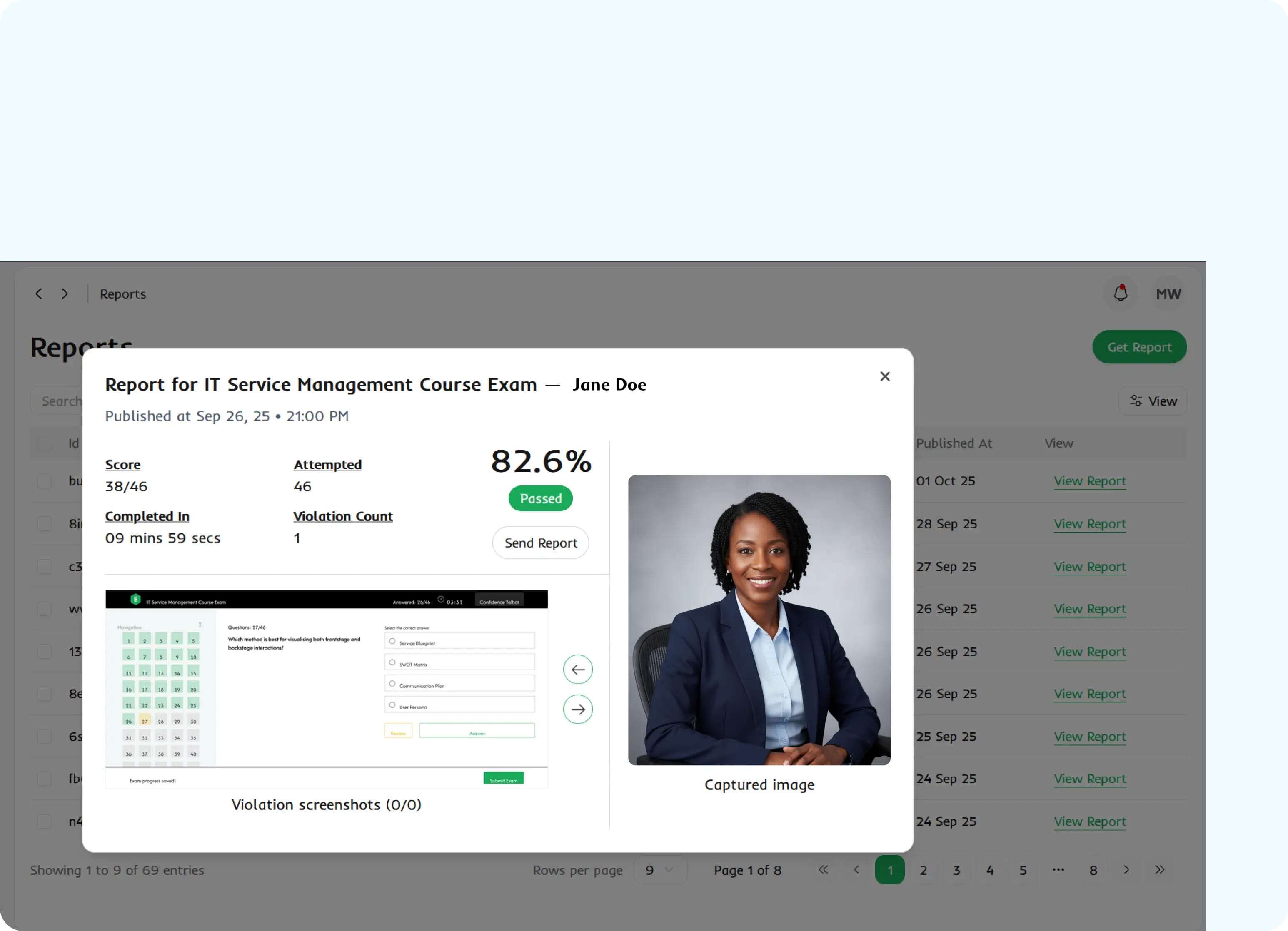1288x931 pixels.
Task: Check the last row checkbox
Action: point(44,821)
